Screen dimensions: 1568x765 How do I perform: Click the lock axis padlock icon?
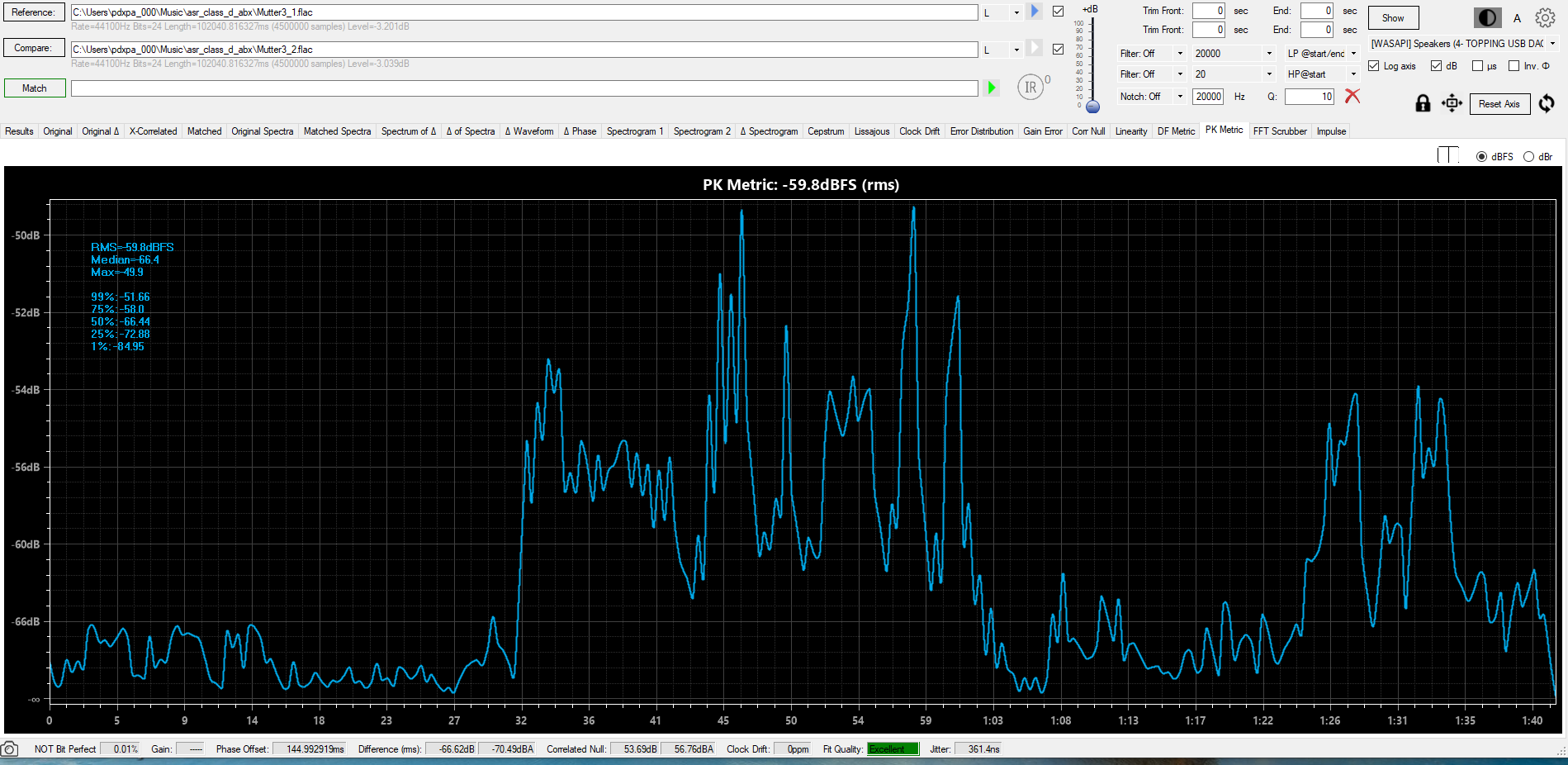1423,103
